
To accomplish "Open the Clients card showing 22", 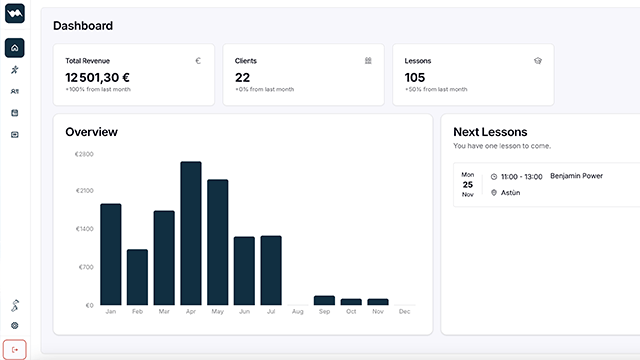I will coord(303,75).
